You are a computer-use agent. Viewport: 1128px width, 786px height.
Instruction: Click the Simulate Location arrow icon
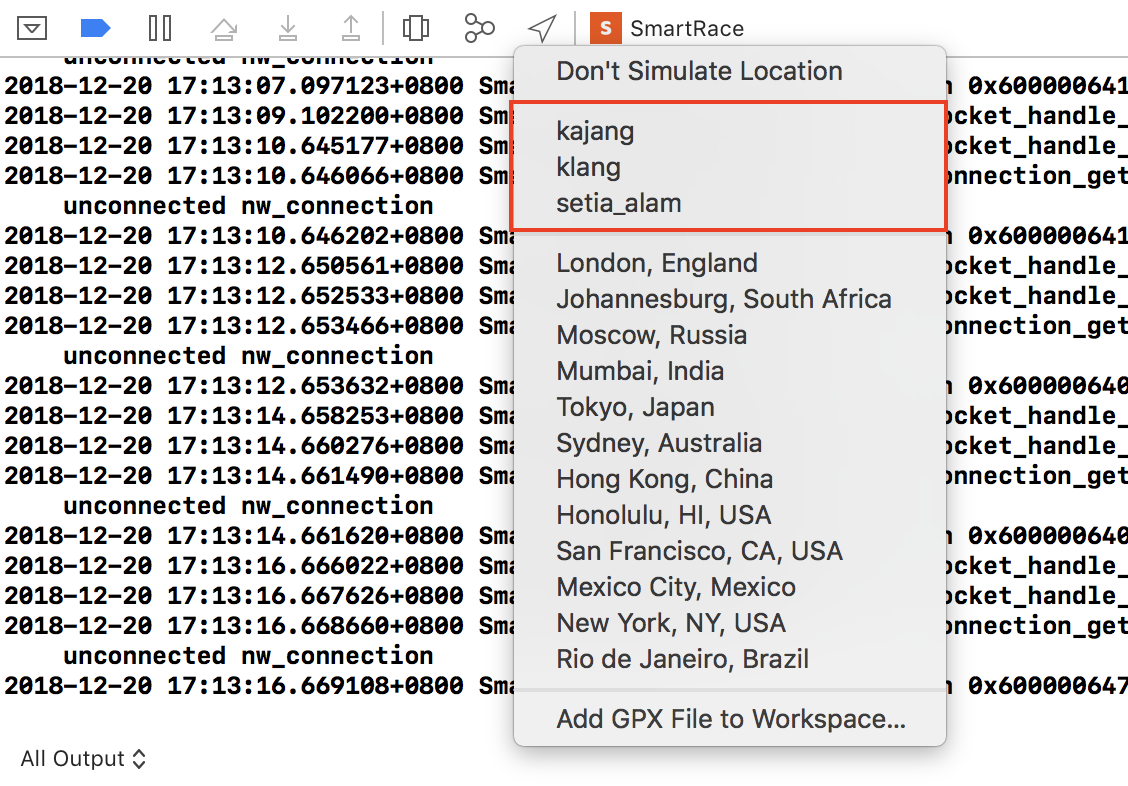point(542,29)
